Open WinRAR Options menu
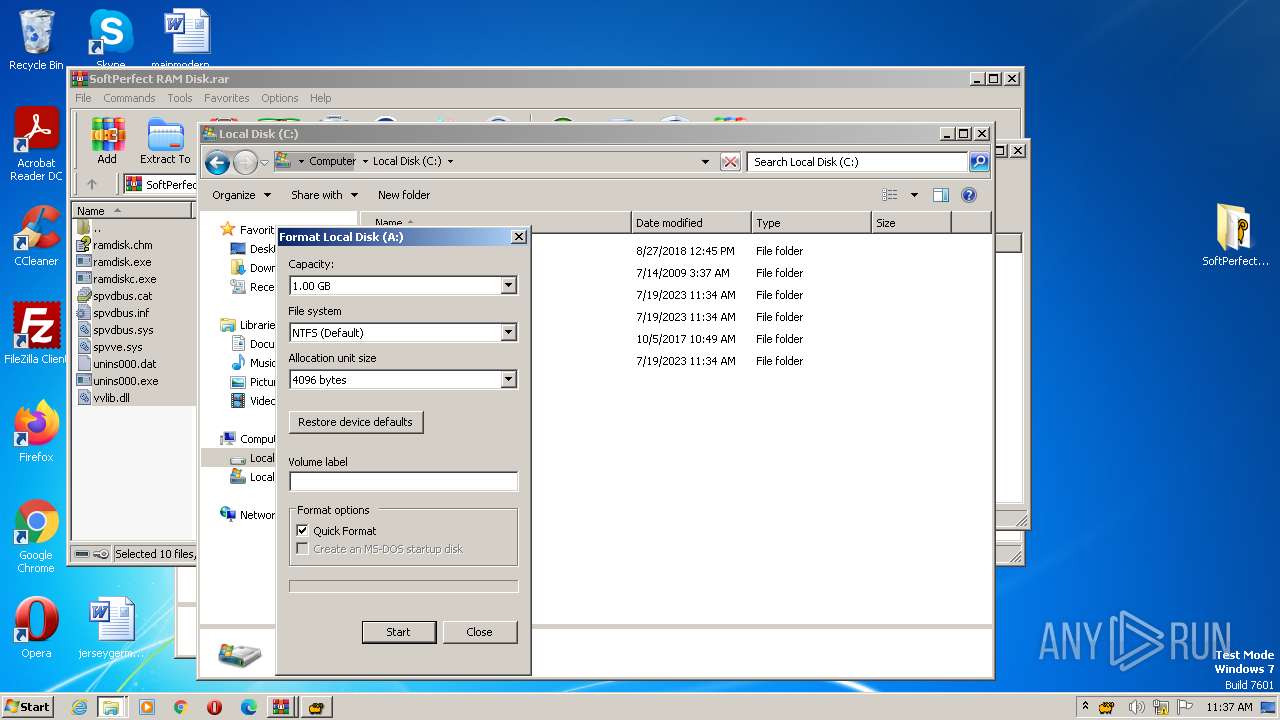Screen dimensions: 1280x720 pyautogui.click(x=280, y=98)
